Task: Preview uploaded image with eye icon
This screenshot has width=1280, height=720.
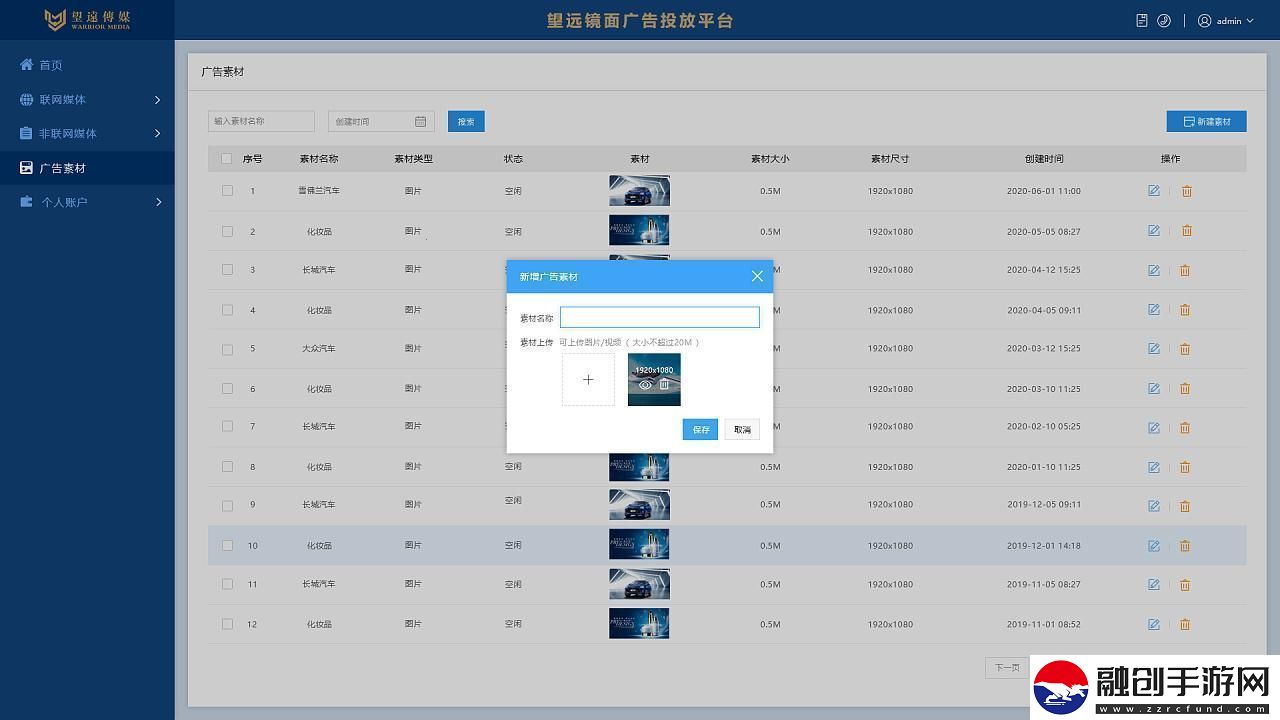Action: 645,385
